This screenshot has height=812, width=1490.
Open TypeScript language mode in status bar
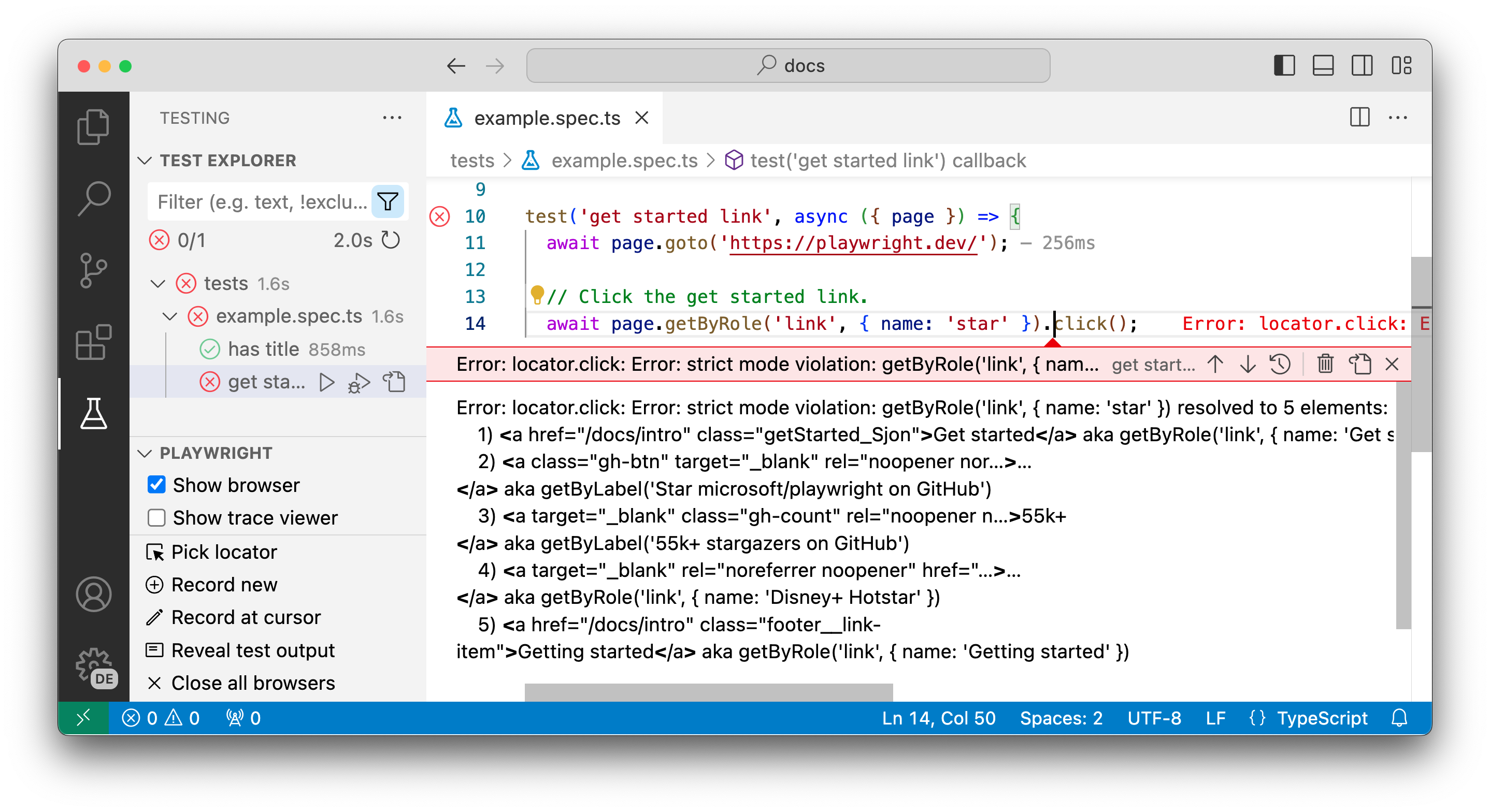pos(1322,718)
